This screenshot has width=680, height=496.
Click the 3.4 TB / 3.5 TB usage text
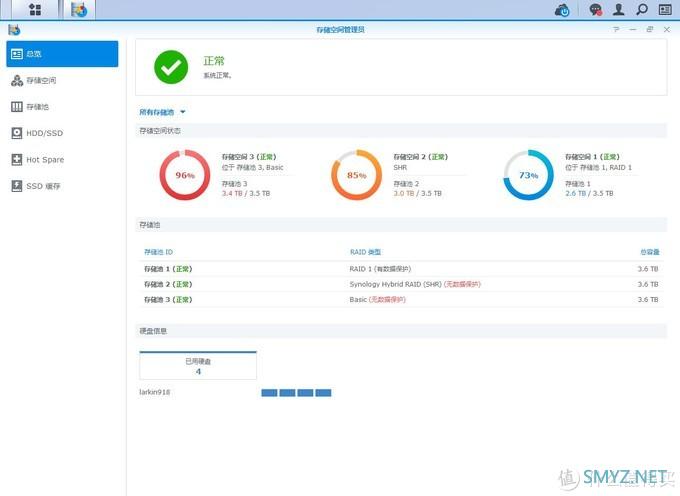click(x=246, y=193)
